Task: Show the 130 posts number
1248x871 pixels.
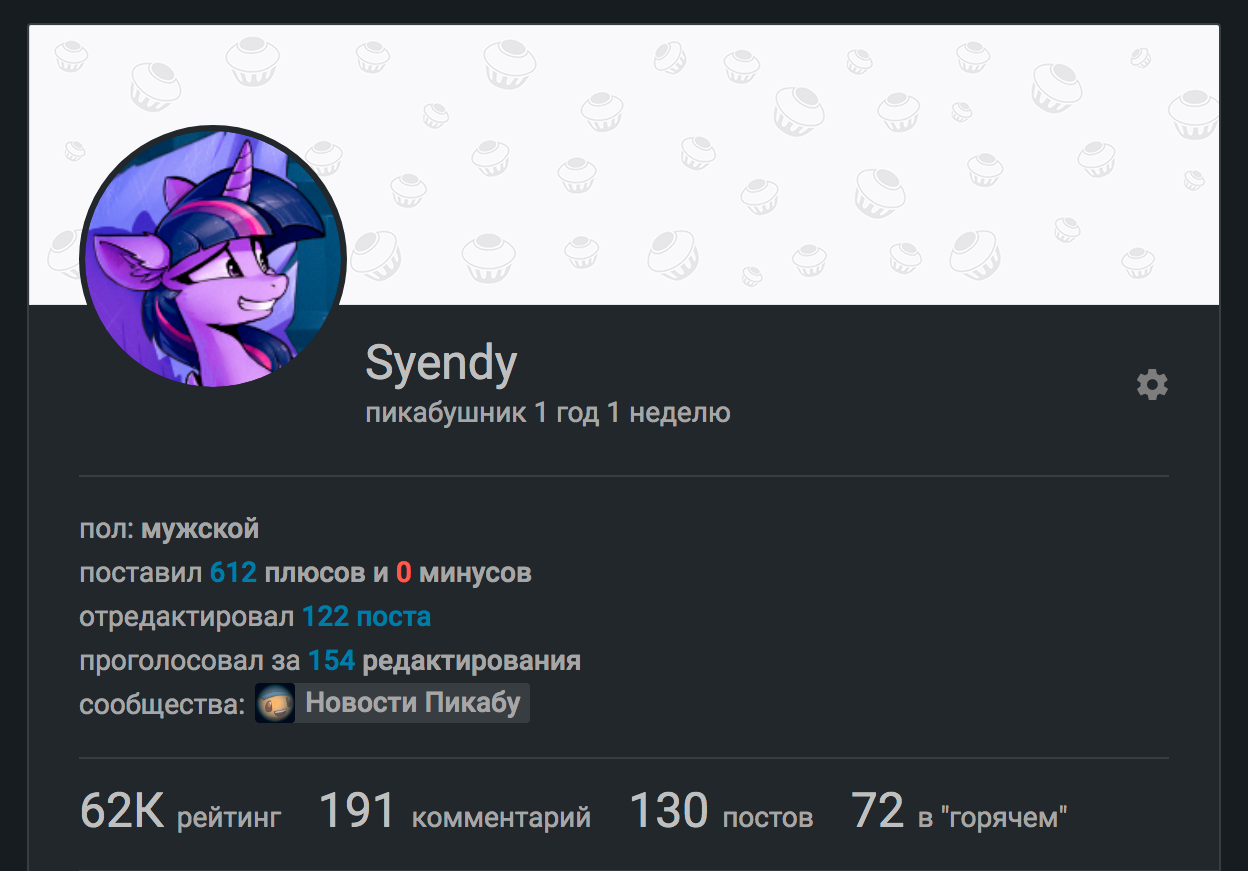Action: (669, 811)
